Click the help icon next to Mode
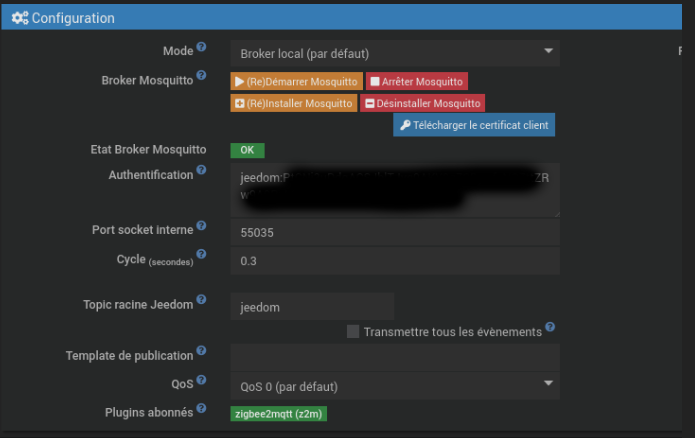Screen dimensions: 695x438 (201, 47)
